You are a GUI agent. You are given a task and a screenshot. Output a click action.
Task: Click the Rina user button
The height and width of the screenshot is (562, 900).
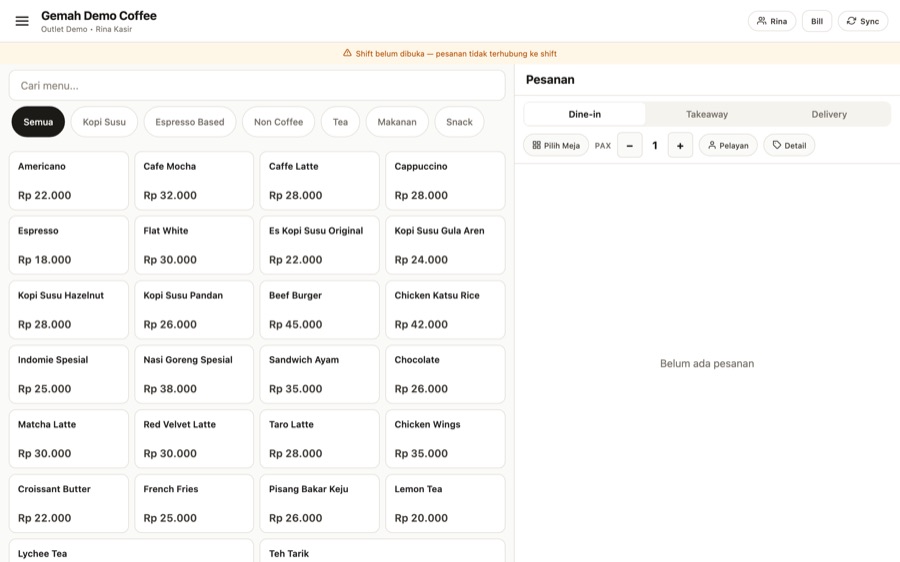[771, 21]
